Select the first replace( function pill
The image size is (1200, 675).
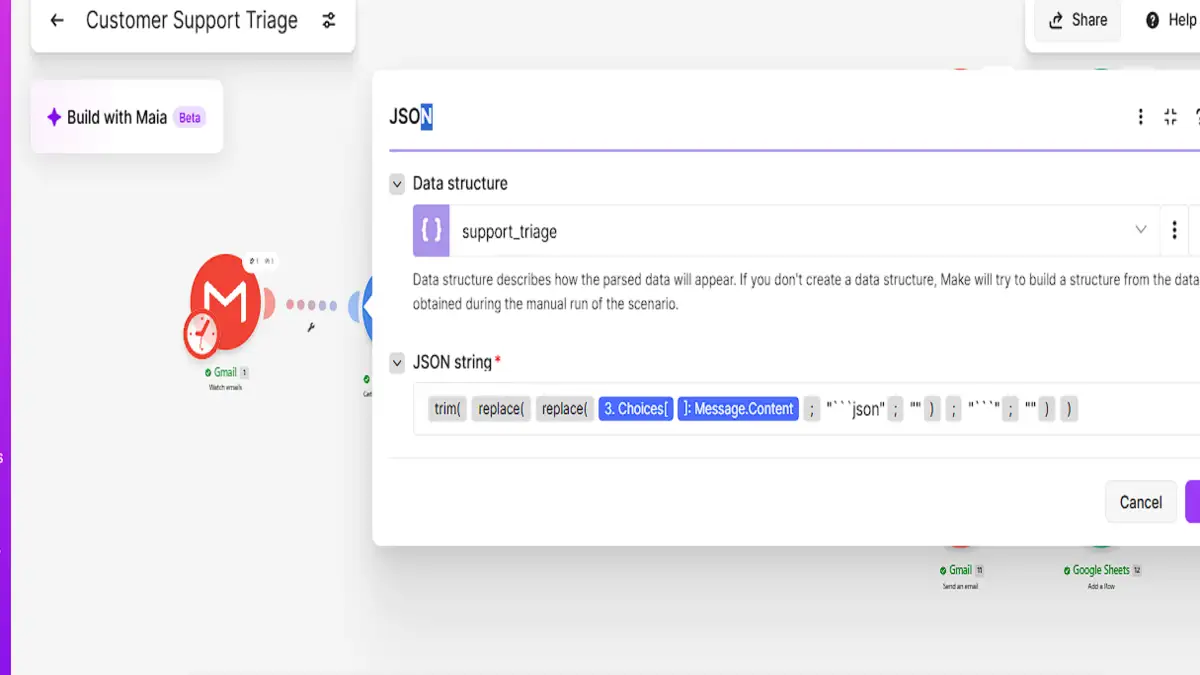point(501,409)
